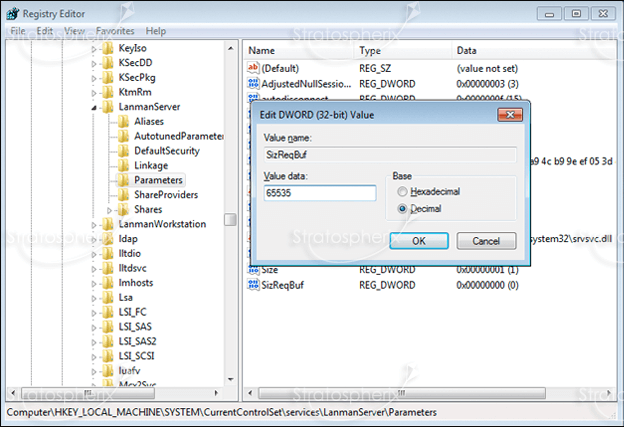Select the Decimal base option

click(402, 209)
